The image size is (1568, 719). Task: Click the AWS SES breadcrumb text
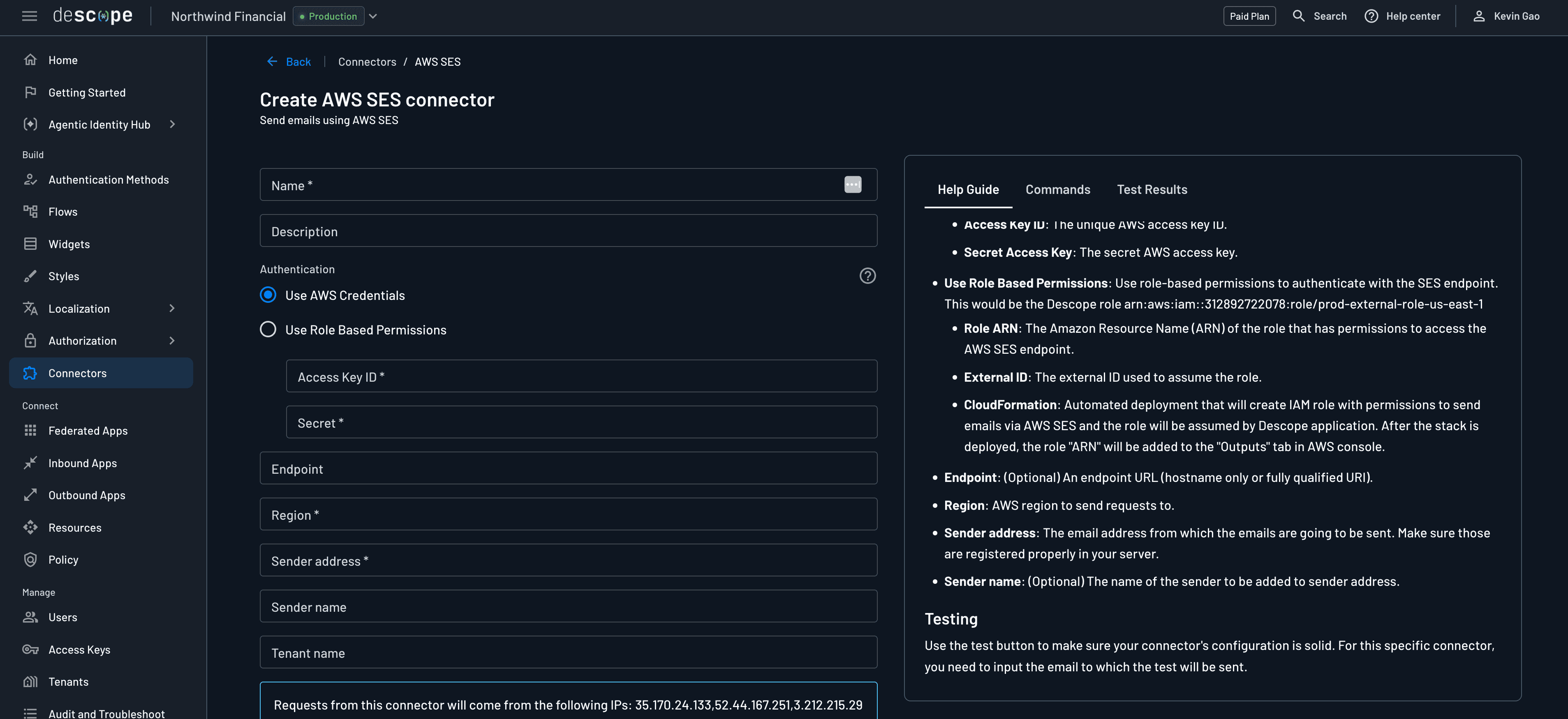point(438,62)
